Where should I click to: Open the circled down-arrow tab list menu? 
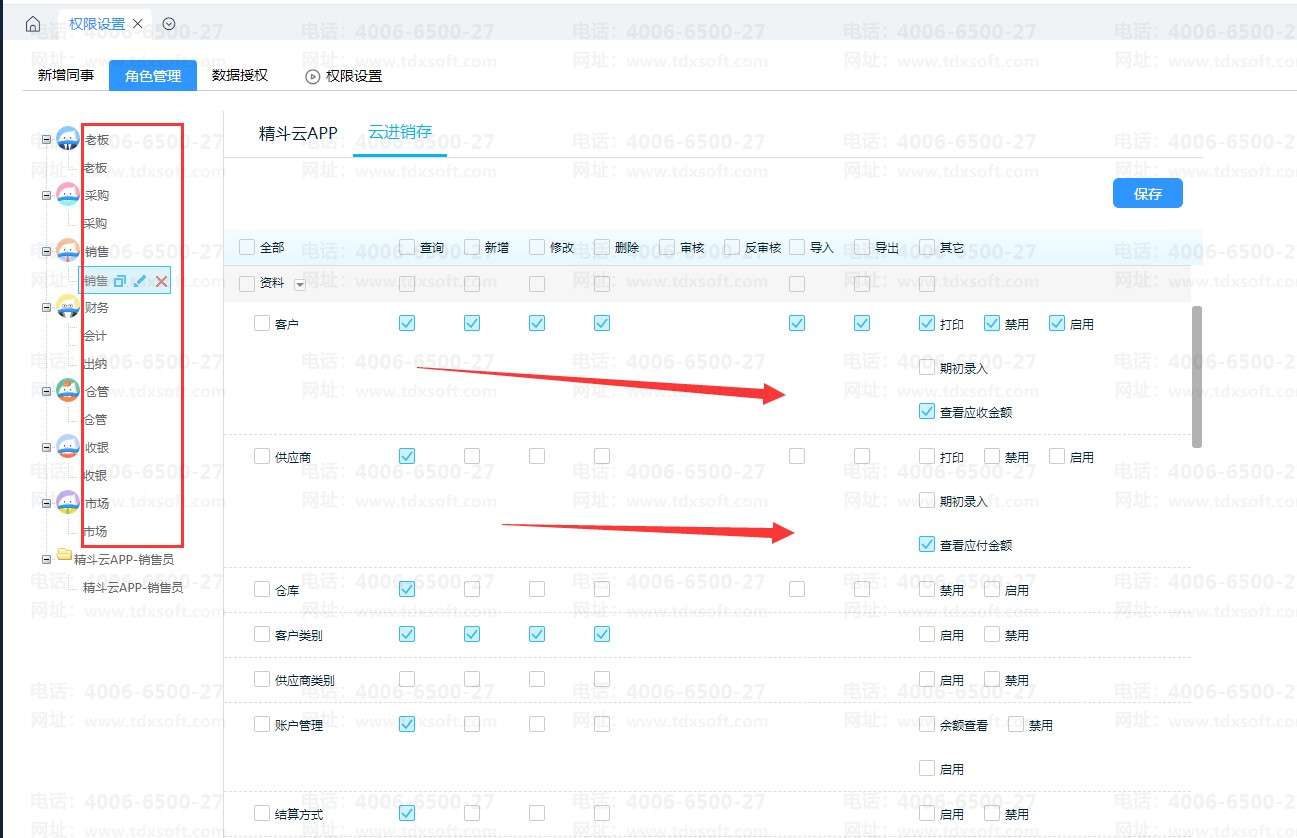(x=168, y=24)
